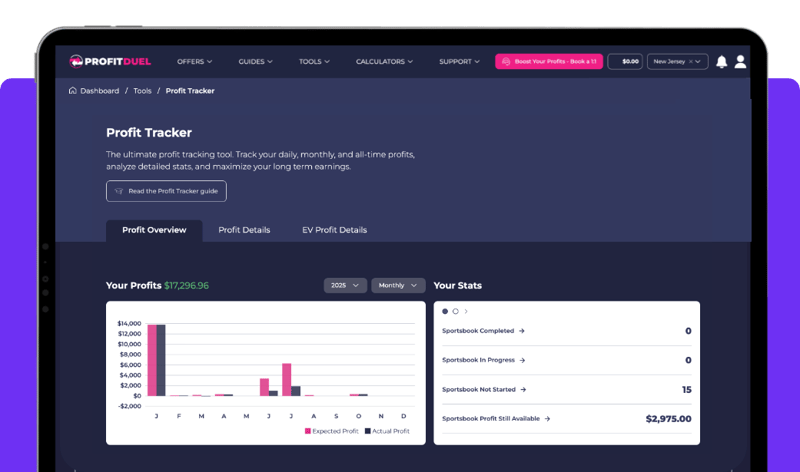The image size is (800, 472).
Task: Click Sportsbook Profit Still Available link
Action: click(x=491, y=419)
